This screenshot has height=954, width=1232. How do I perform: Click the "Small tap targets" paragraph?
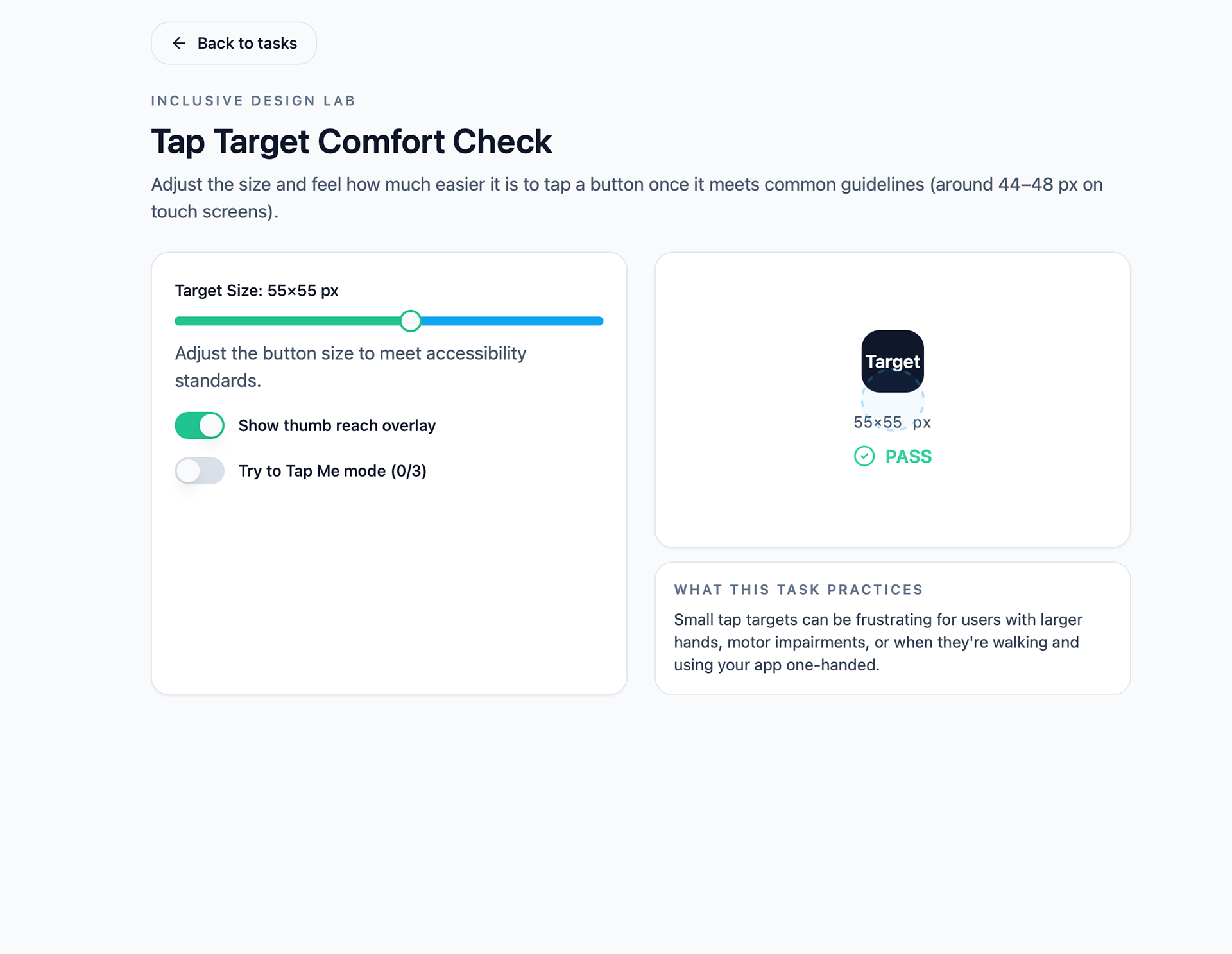(x=878, y=642)
